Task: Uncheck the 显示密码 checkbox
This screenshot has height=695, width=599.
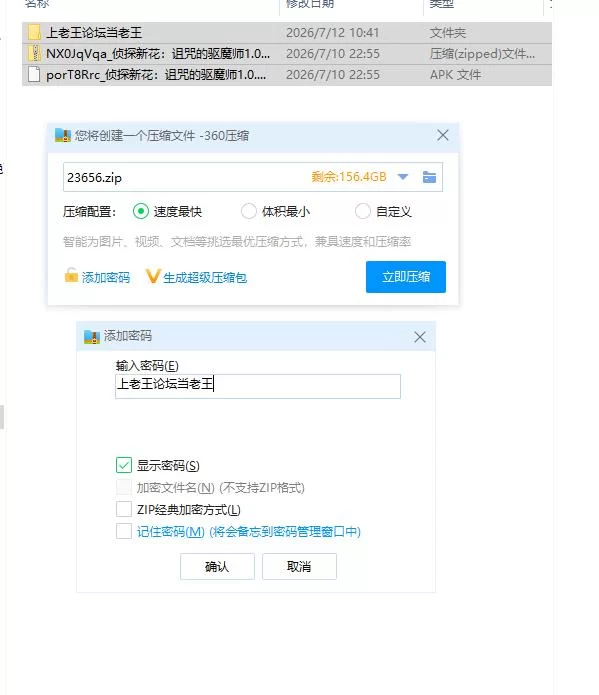Action: (x=124, y=465)
